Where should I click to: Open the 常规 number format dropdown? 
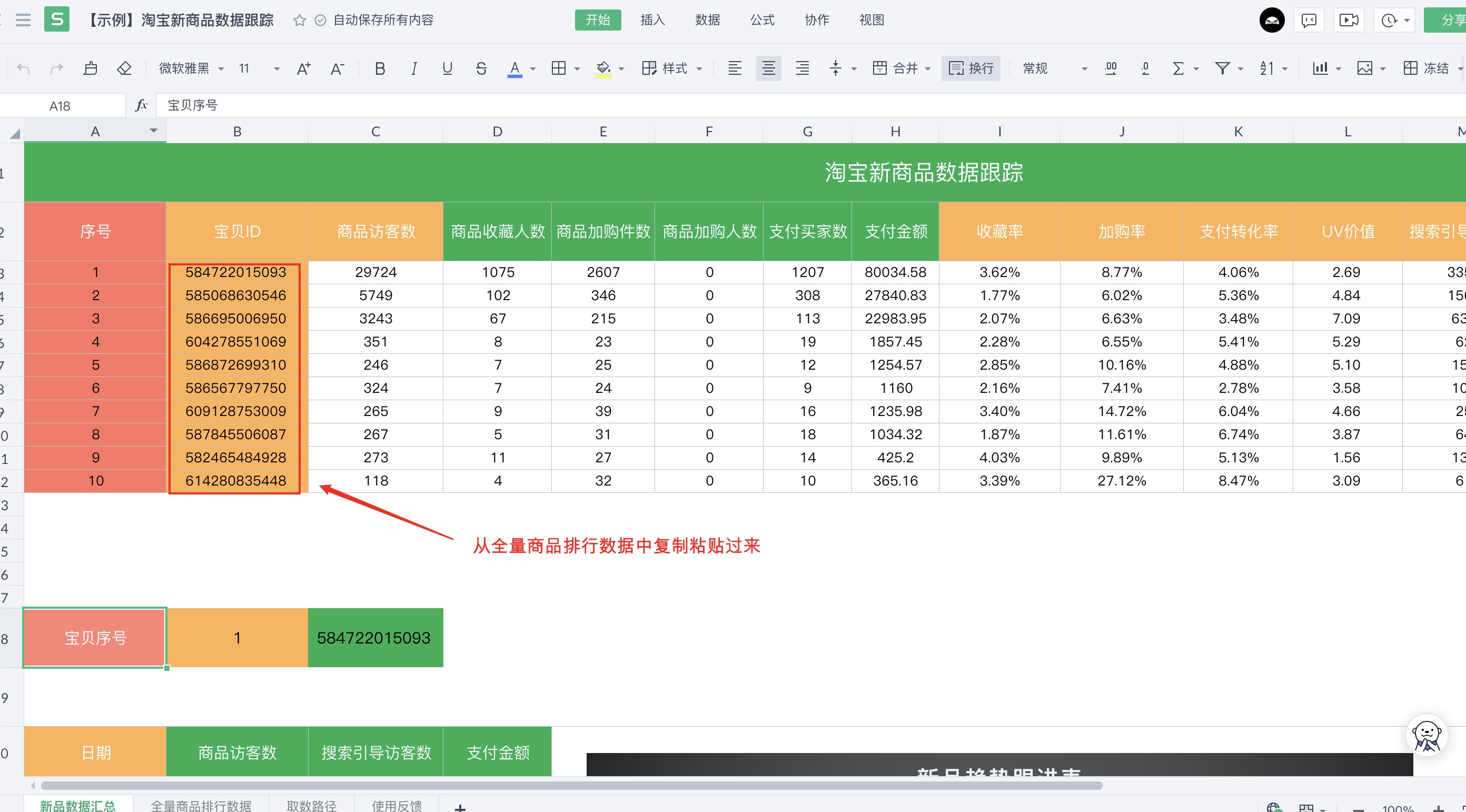(x=1055, y=69)
